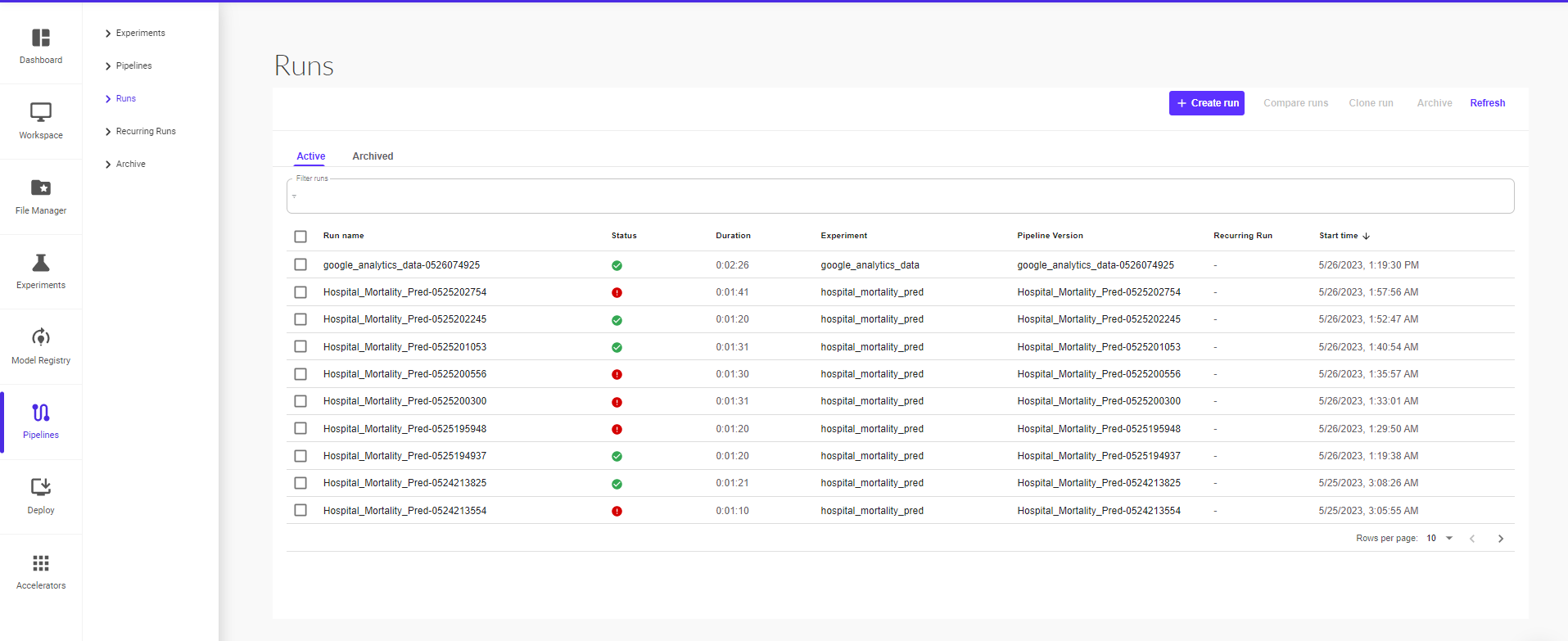Click failed status icon for Hospital_Mortality_Pred-0524213554

pos(617,511)
